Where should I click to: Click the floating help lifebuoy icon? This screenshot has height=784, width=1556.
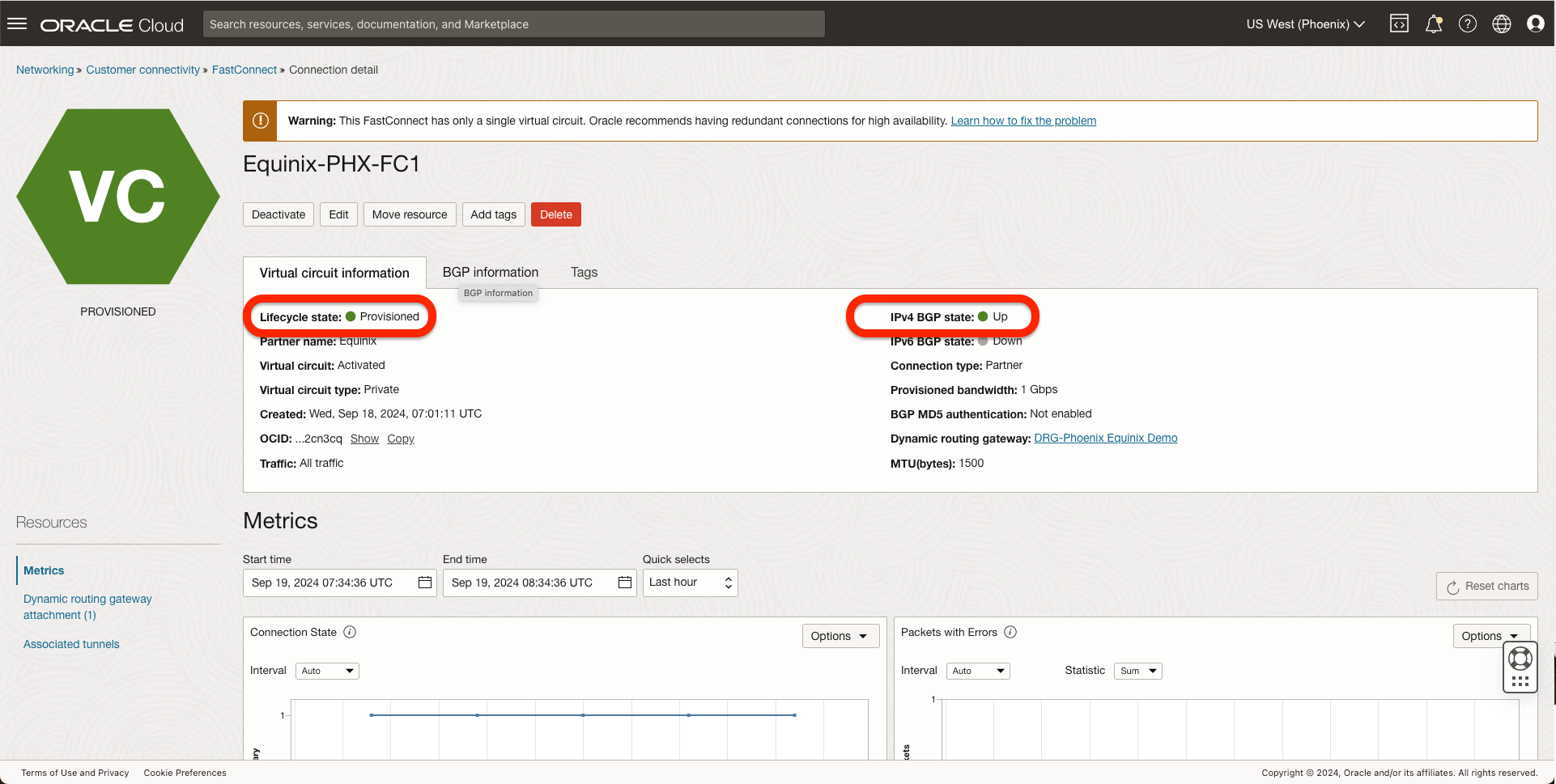click(1520, 659)
